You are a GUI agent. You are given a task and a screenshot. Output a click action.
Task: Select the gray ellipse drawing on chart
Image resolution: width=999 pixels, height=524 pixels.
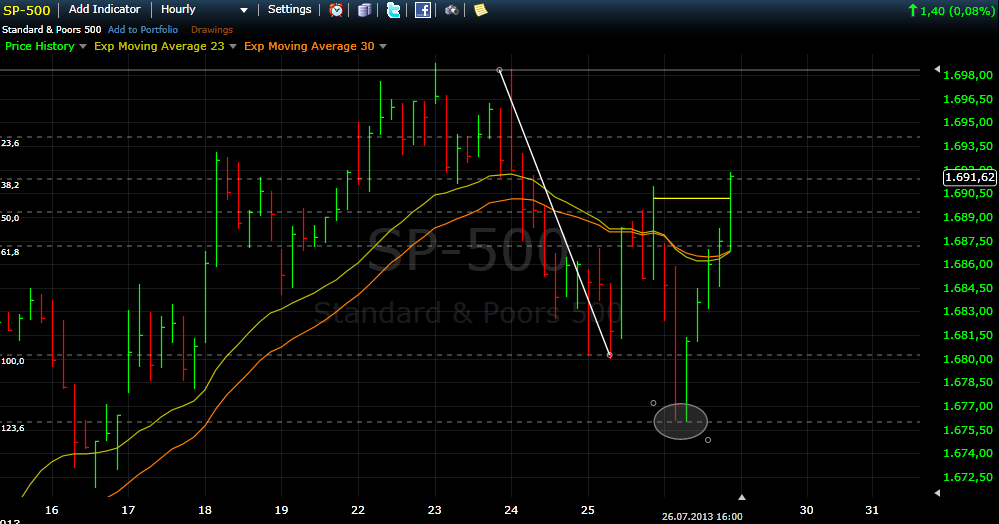coord(680,421)
